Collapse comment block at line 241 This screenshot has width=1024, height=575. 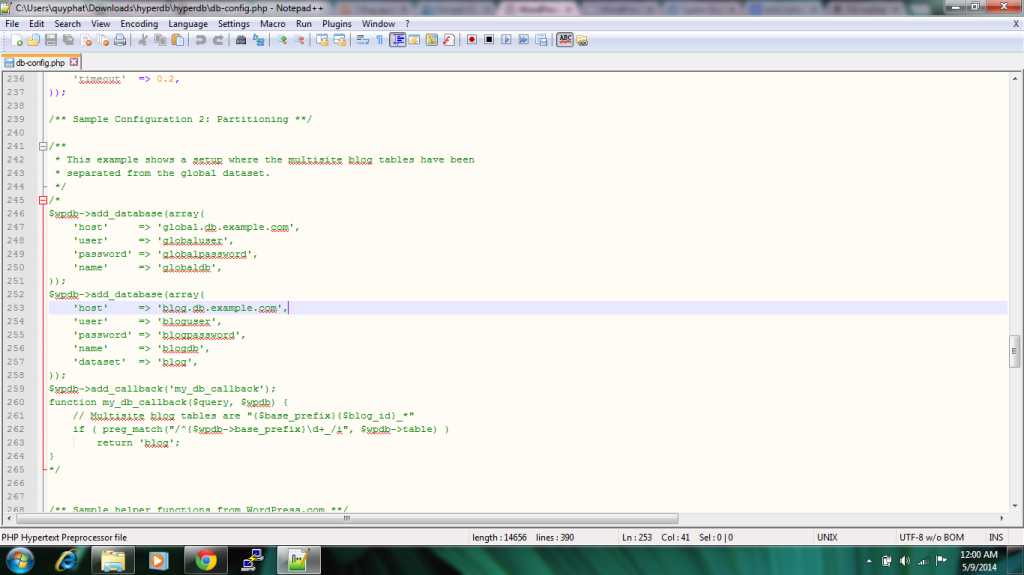tap(43, 146)
